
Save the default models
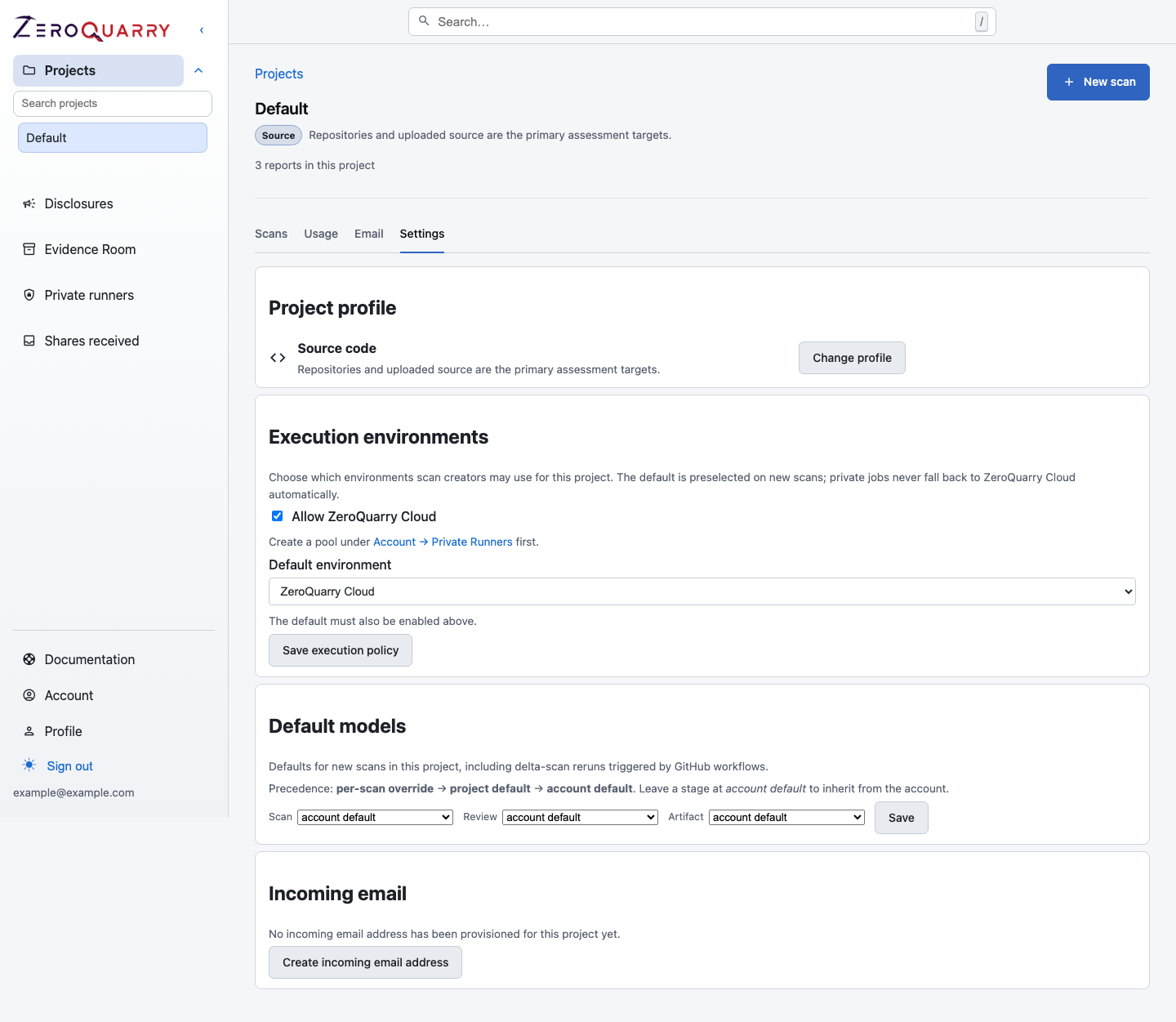(902, 818)
